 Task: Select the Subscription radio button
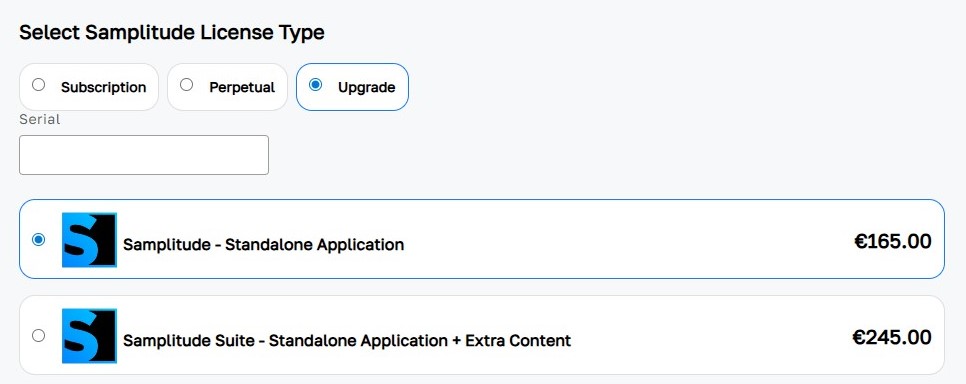(38, 85)
